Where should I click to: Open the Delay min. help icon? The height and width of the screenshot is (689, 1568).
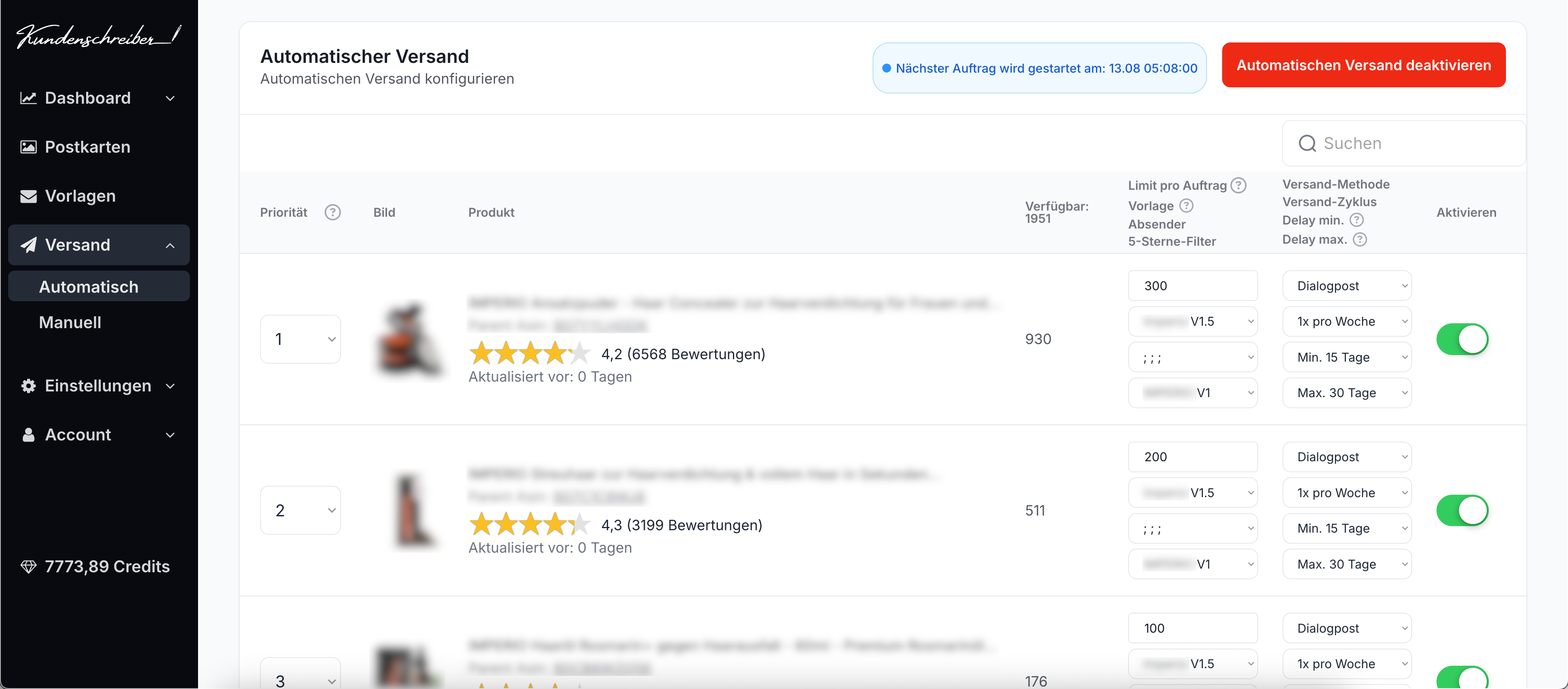coord(1356,220)
